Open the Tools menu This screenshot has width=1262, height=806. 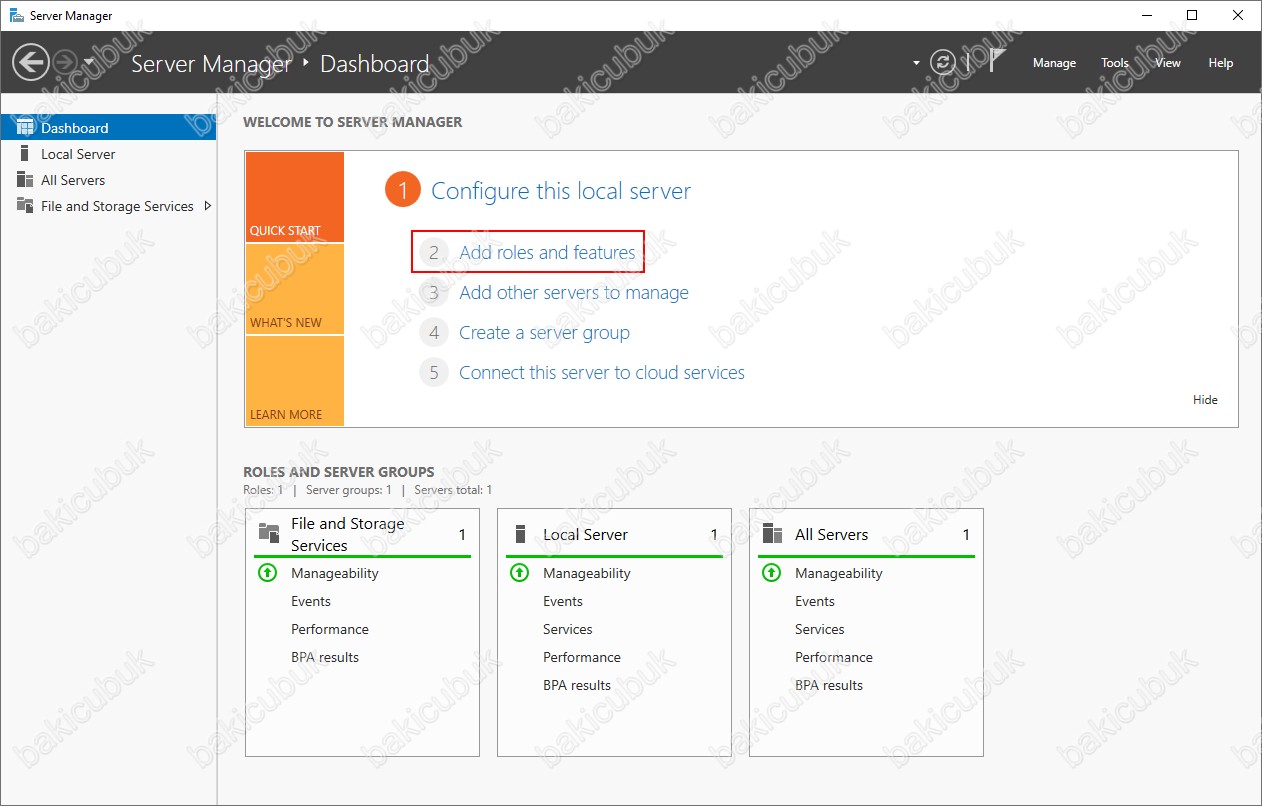(x=1115, y=63)
